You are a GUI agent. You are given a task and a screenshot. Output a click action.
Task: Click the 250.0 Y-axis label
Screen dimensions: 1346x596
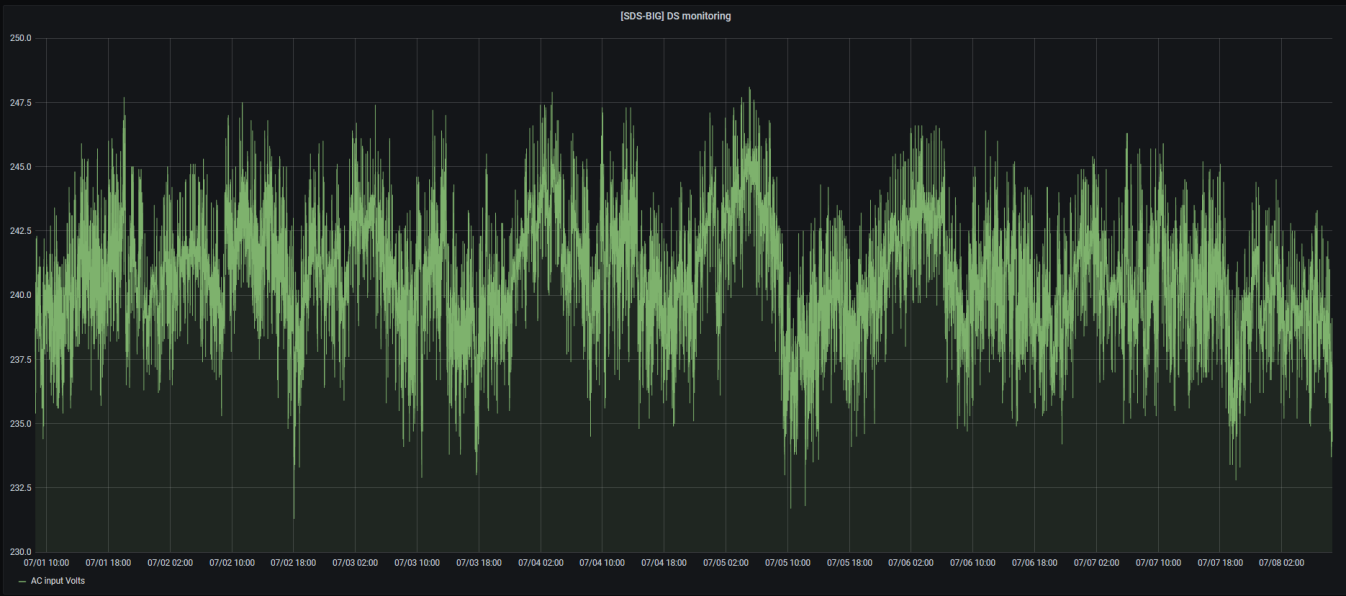pyautogui.click(x=21, y=38)
